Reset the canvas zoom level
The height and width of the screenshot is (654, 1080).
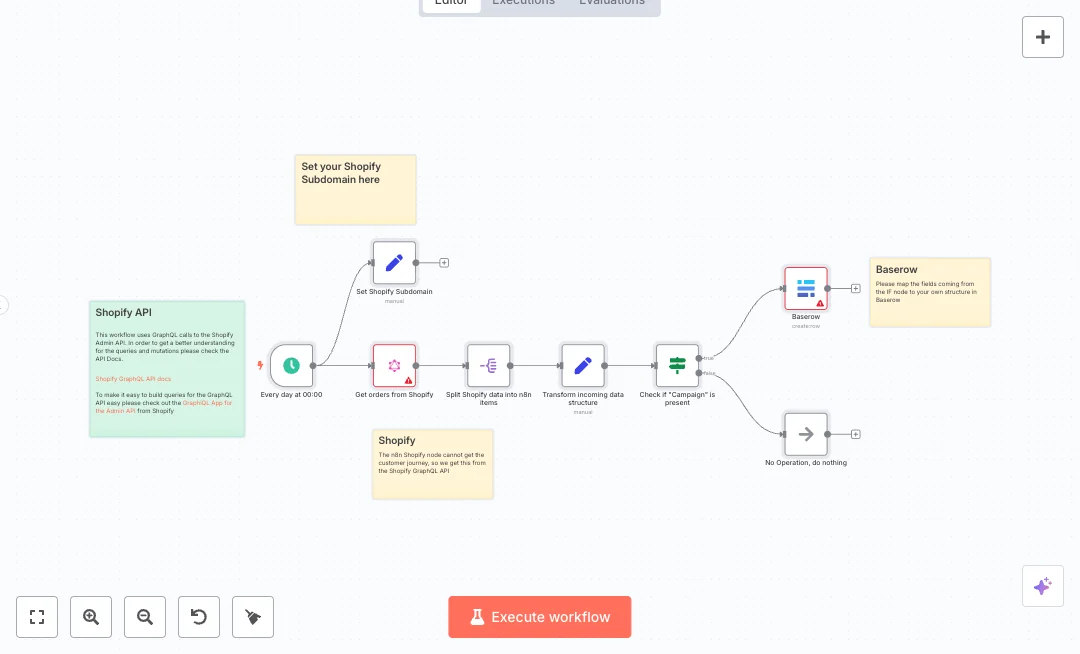(199, 617)
